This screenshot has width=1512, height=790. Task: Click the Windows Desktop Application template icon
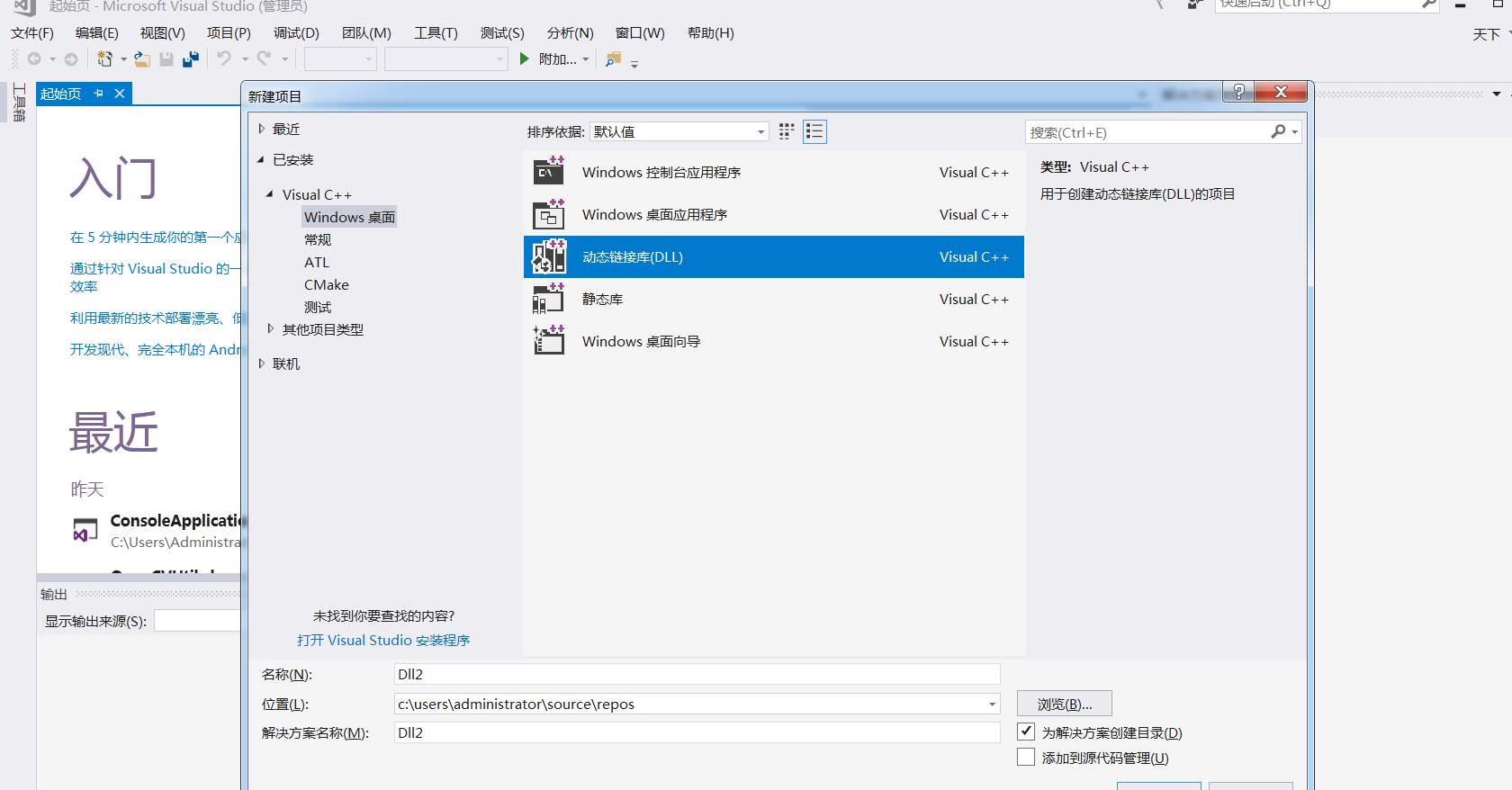549,214
